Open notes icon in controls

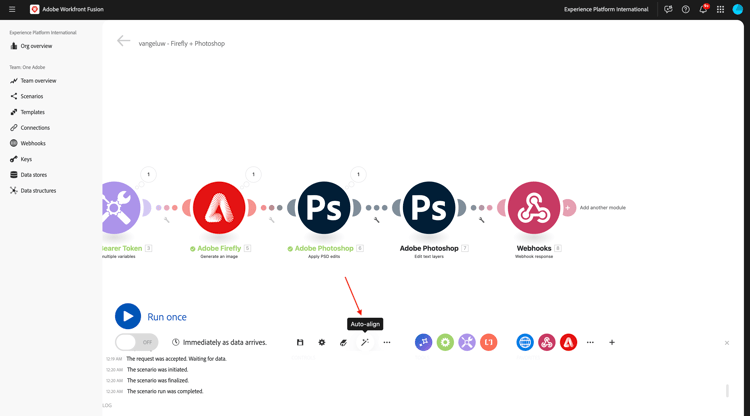343,342
